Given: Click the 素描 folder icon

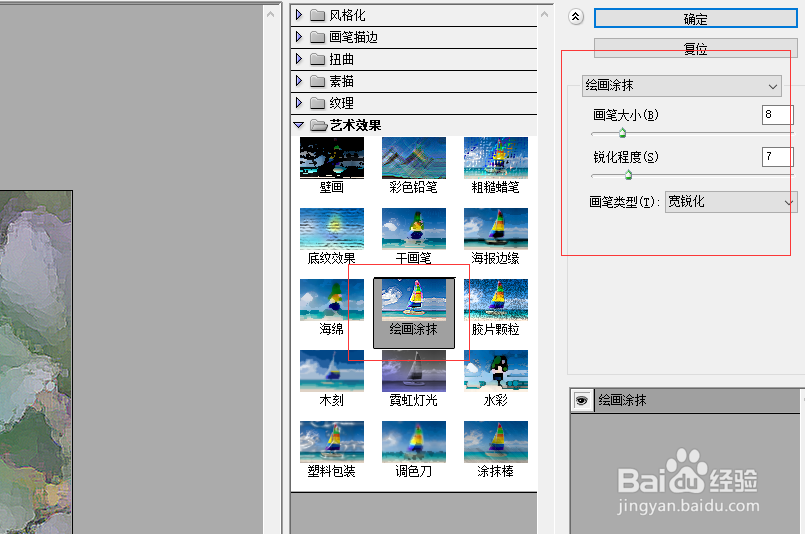Looking at the screenshot, I should click(x=318, y=81).
